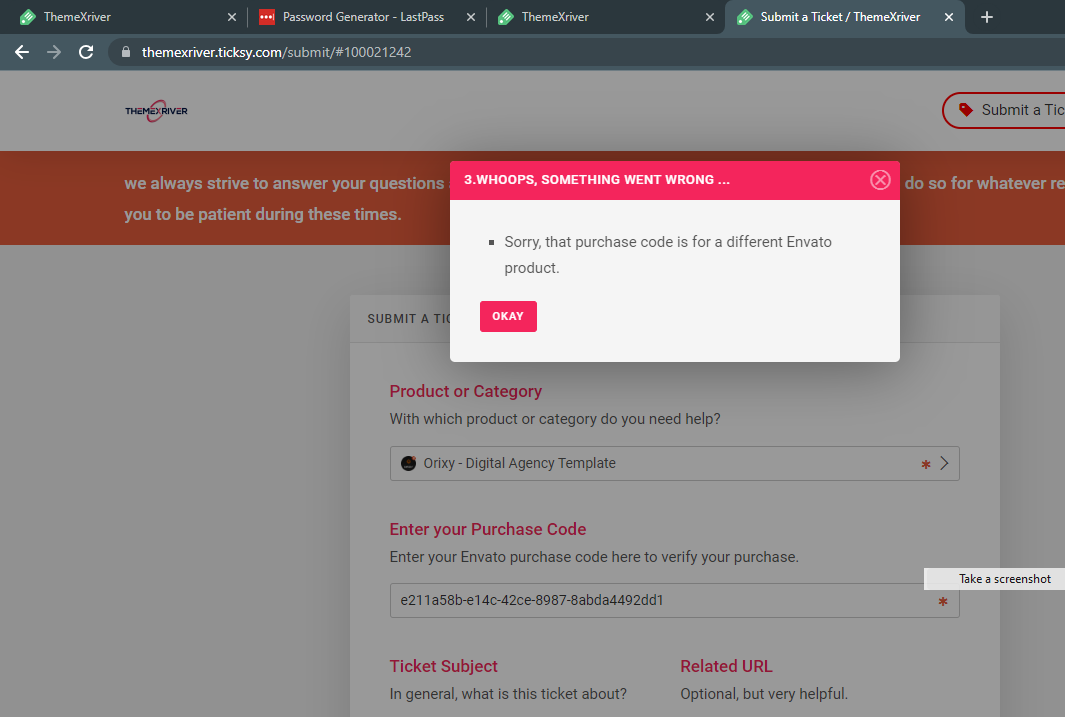This screenshot has height=717, width=1065.
Task: Go back using the browser back arrow
Action: [x=22, y=52]
